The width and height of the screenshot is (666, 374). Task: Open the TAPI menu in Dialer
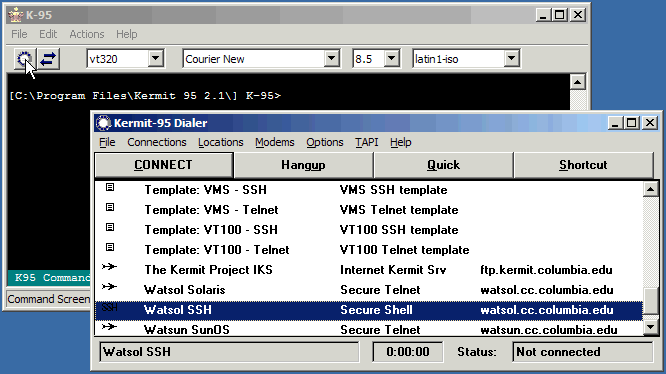click(x=367, y=142)
